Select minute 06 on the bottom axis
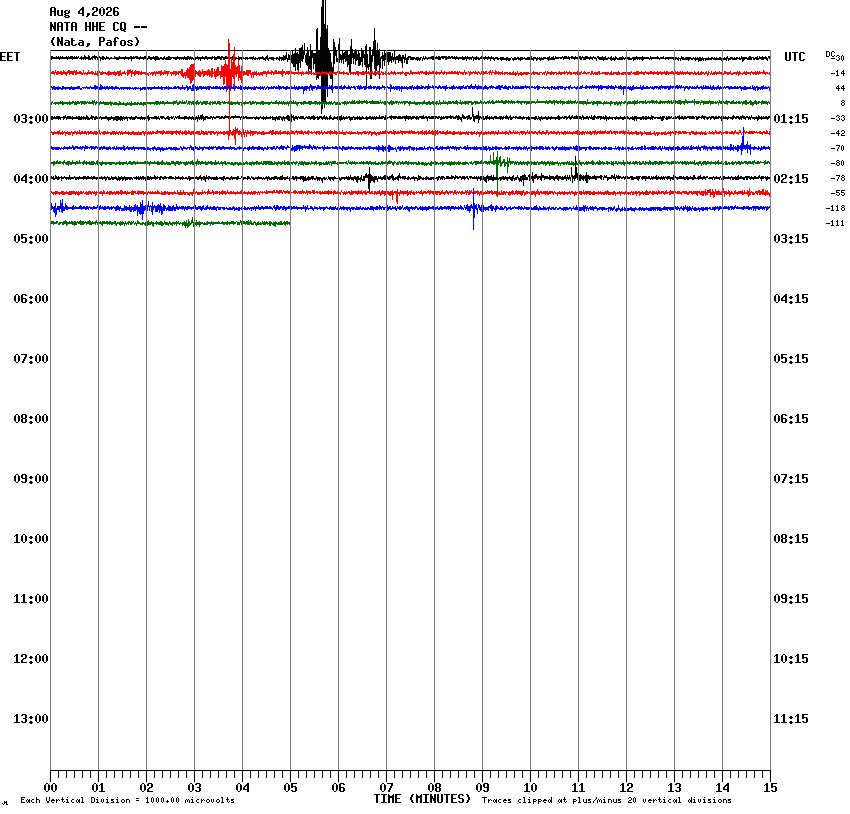 [338, 788]
